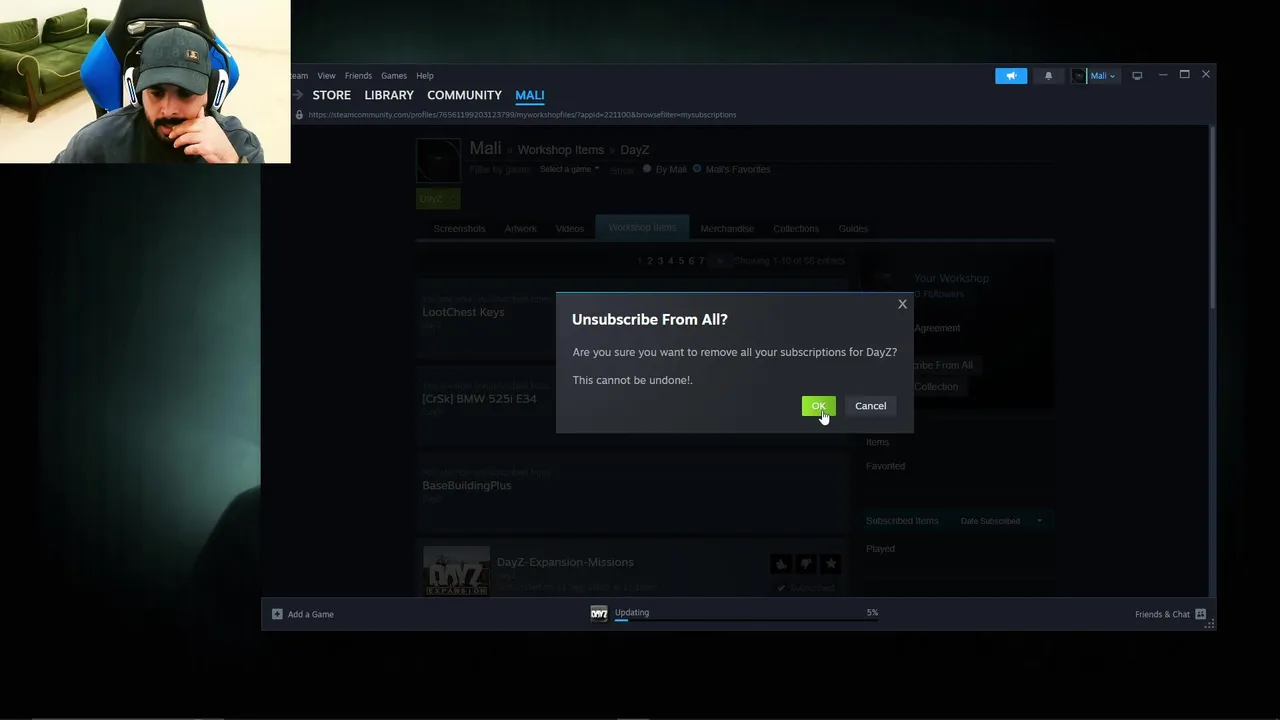Viewport: 1280px width, 720px height.
Task: Open the LootChest Keys workshop item
Action: coord(463,312)
